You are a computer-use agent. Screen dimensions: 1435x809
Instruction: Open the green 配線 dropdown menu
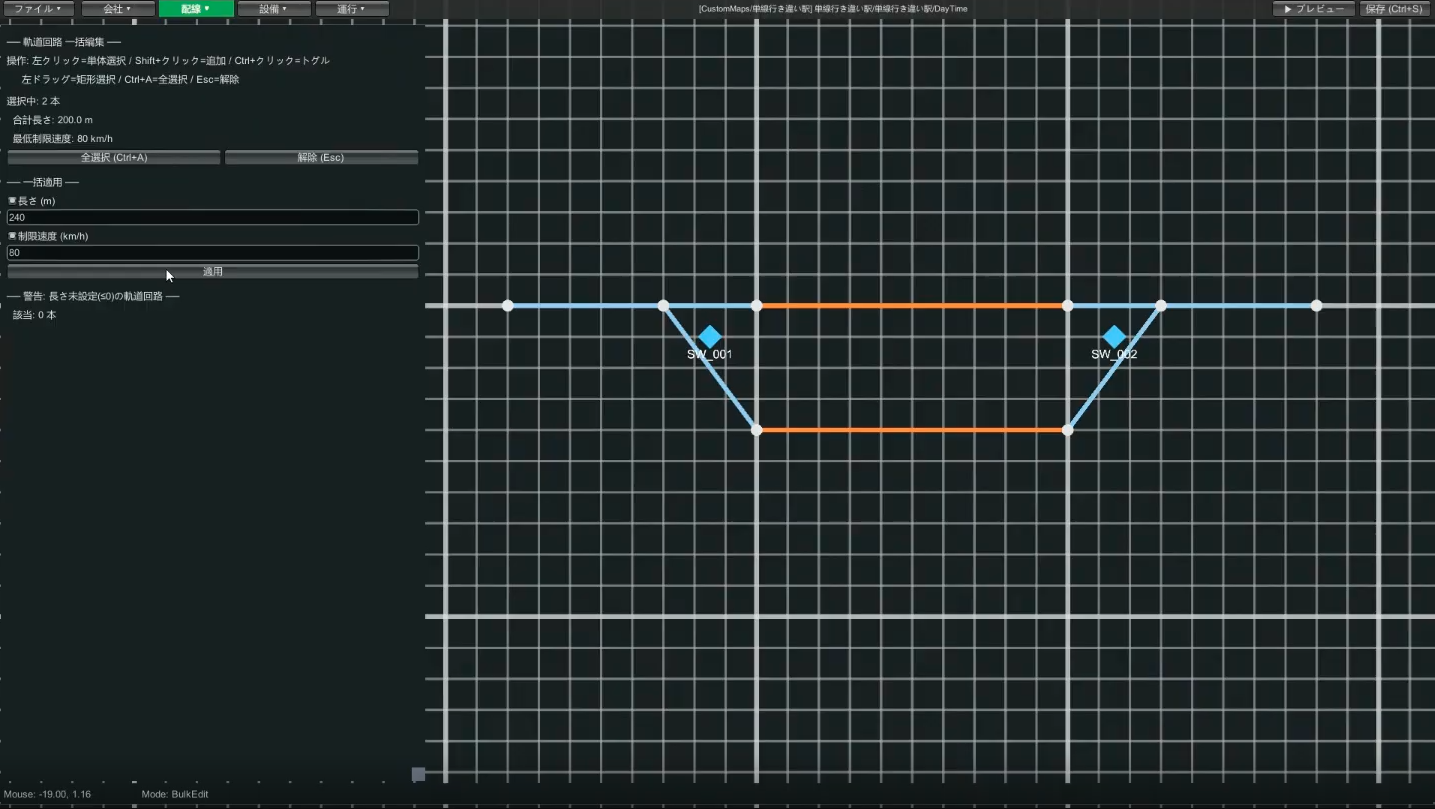[196, 9]
